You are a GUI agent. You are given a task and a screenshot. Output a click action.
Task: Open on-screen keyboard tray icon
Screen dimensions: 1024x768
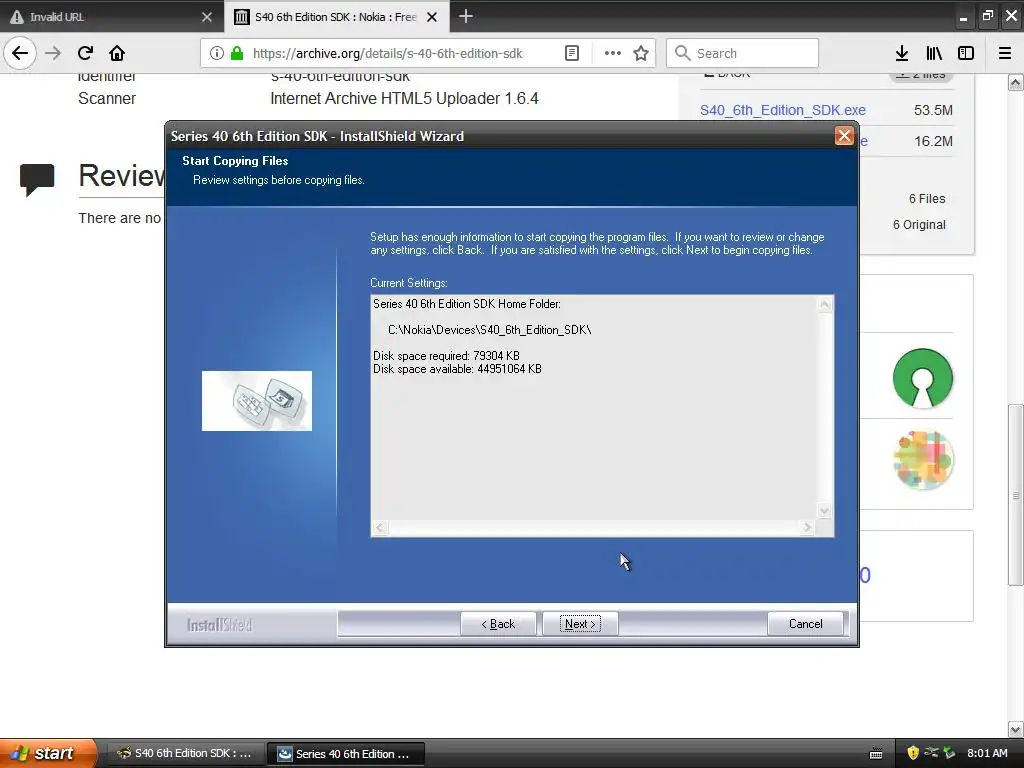pyautogui.click(x=876, y=754)
